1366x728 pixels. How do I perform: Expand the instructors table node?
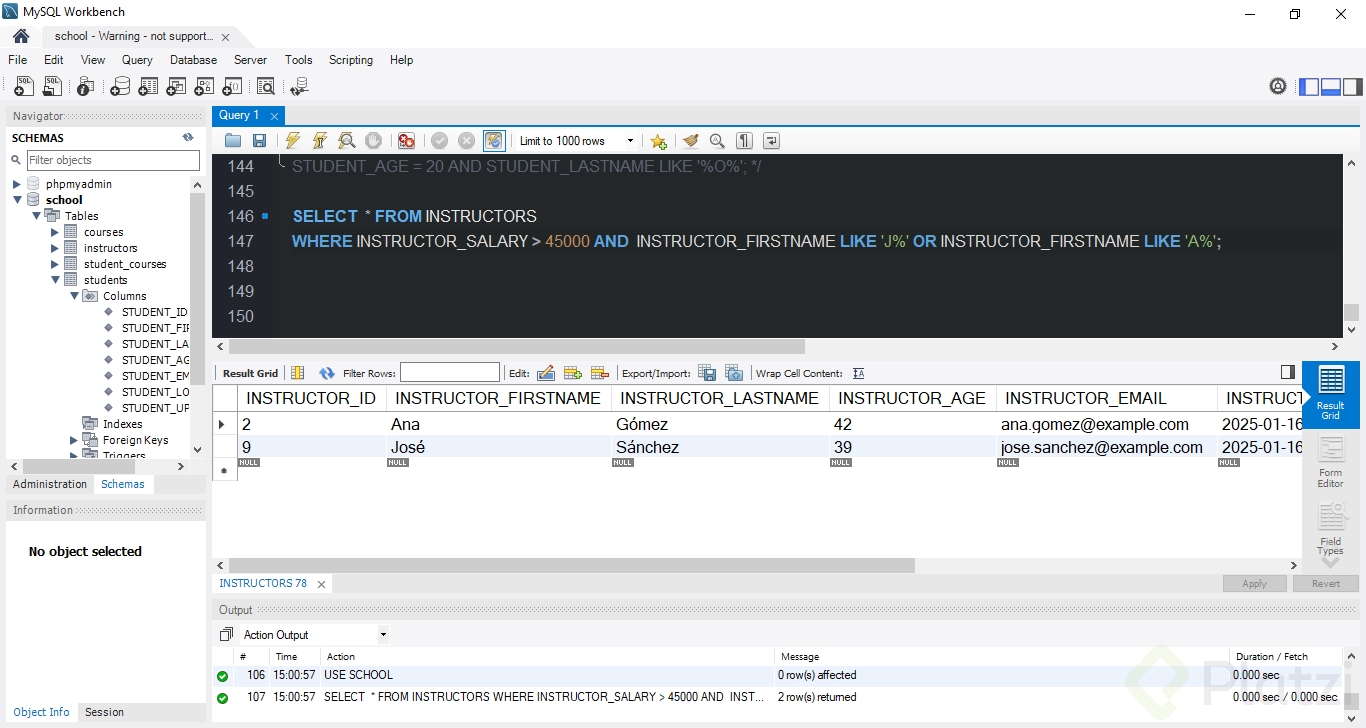point(55,248)
